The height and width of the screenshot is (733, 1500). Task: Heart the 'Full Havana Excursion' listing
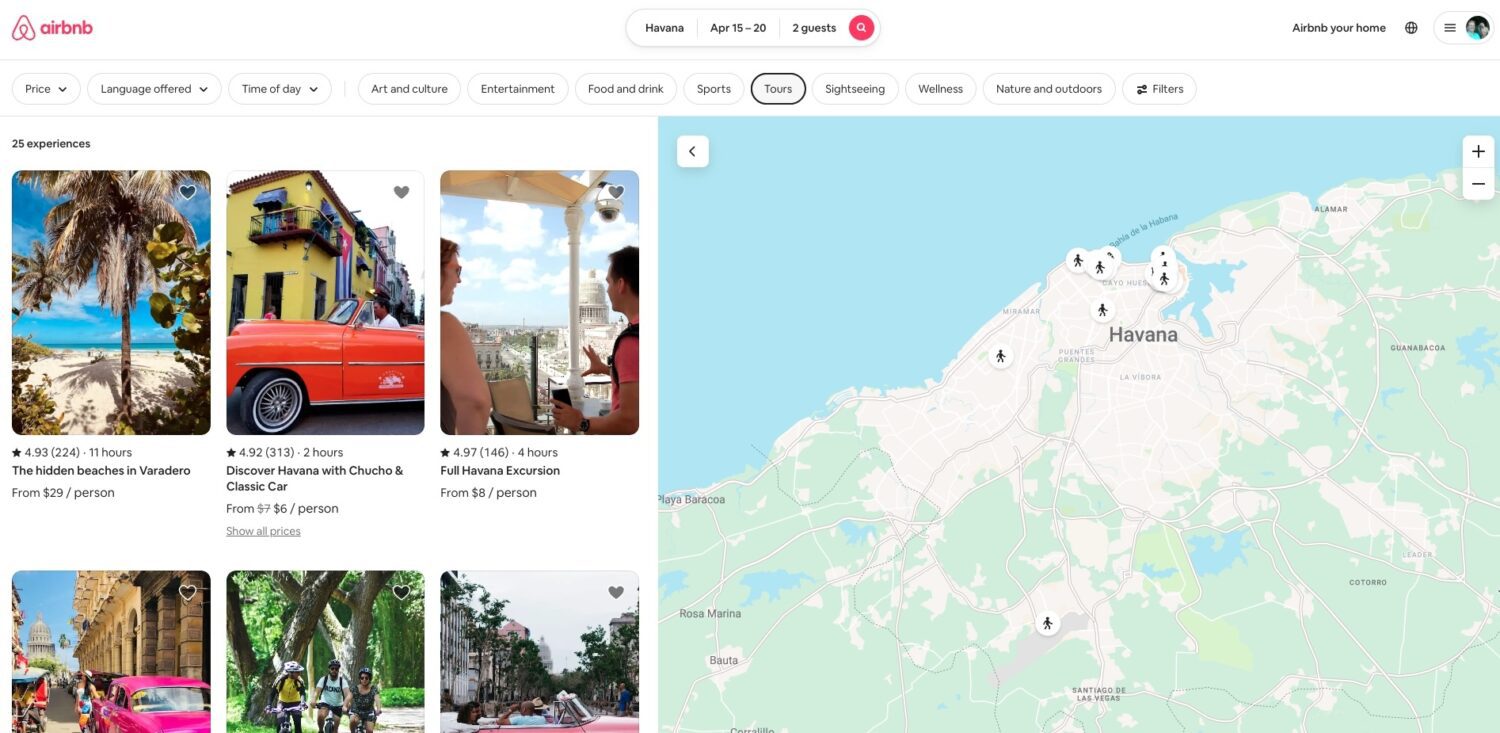point(615,191)
